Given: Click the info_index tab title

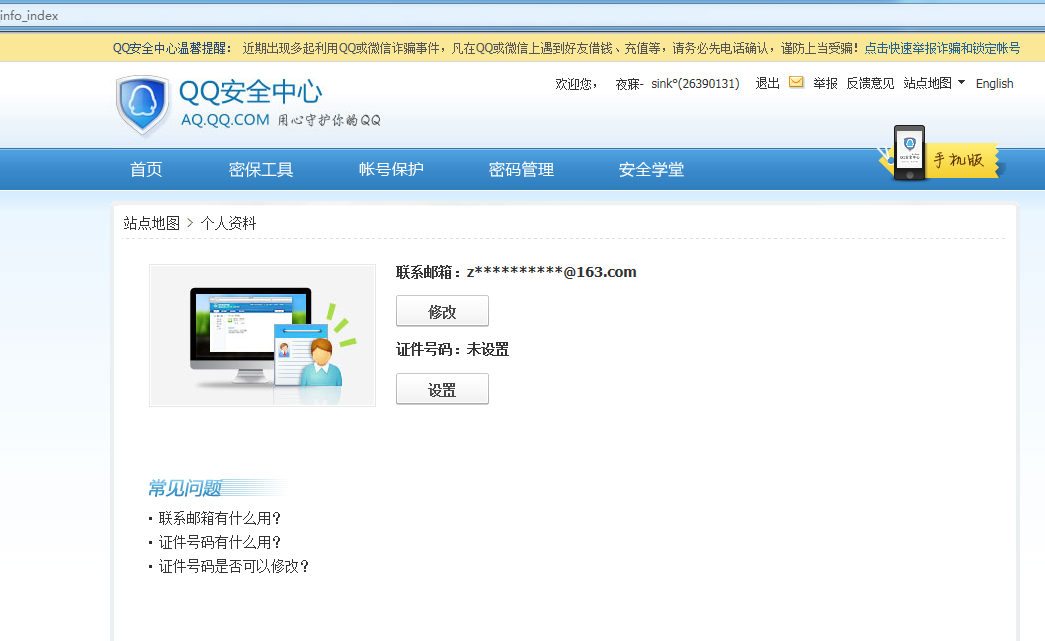Looking at the screenshot, I should (29, 15).
